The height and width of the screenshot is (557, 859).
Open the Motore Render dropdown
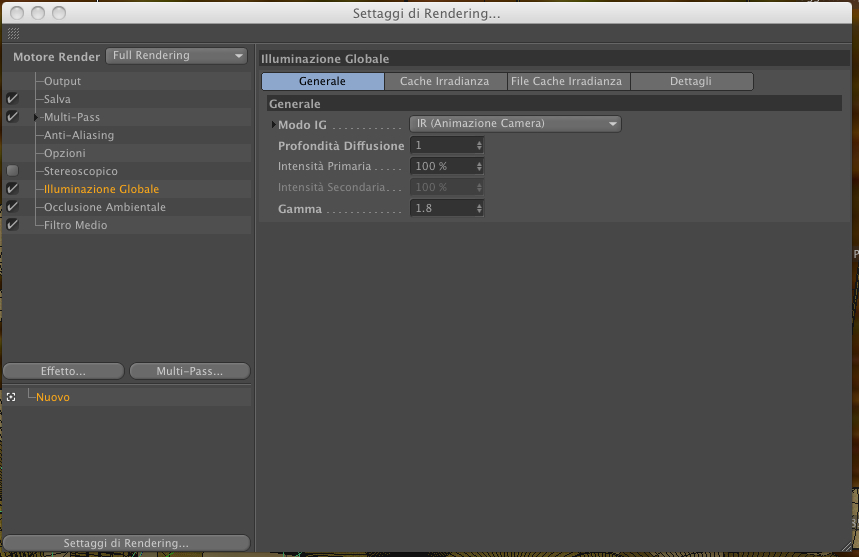click(176, 55)
